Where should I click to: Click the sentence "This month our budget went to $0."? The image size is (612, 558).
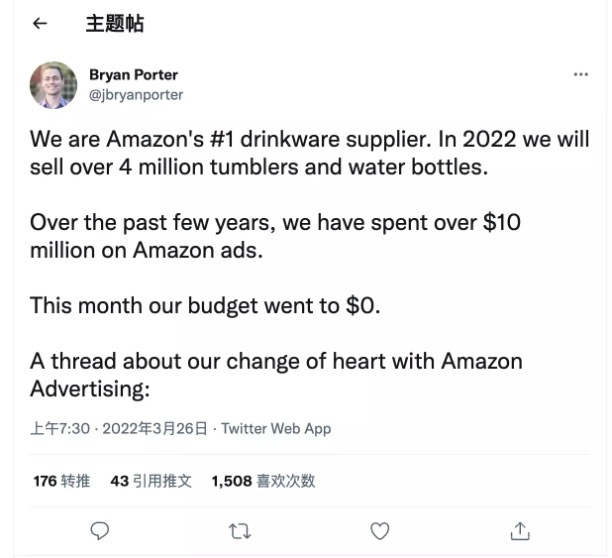coord(205,305)
